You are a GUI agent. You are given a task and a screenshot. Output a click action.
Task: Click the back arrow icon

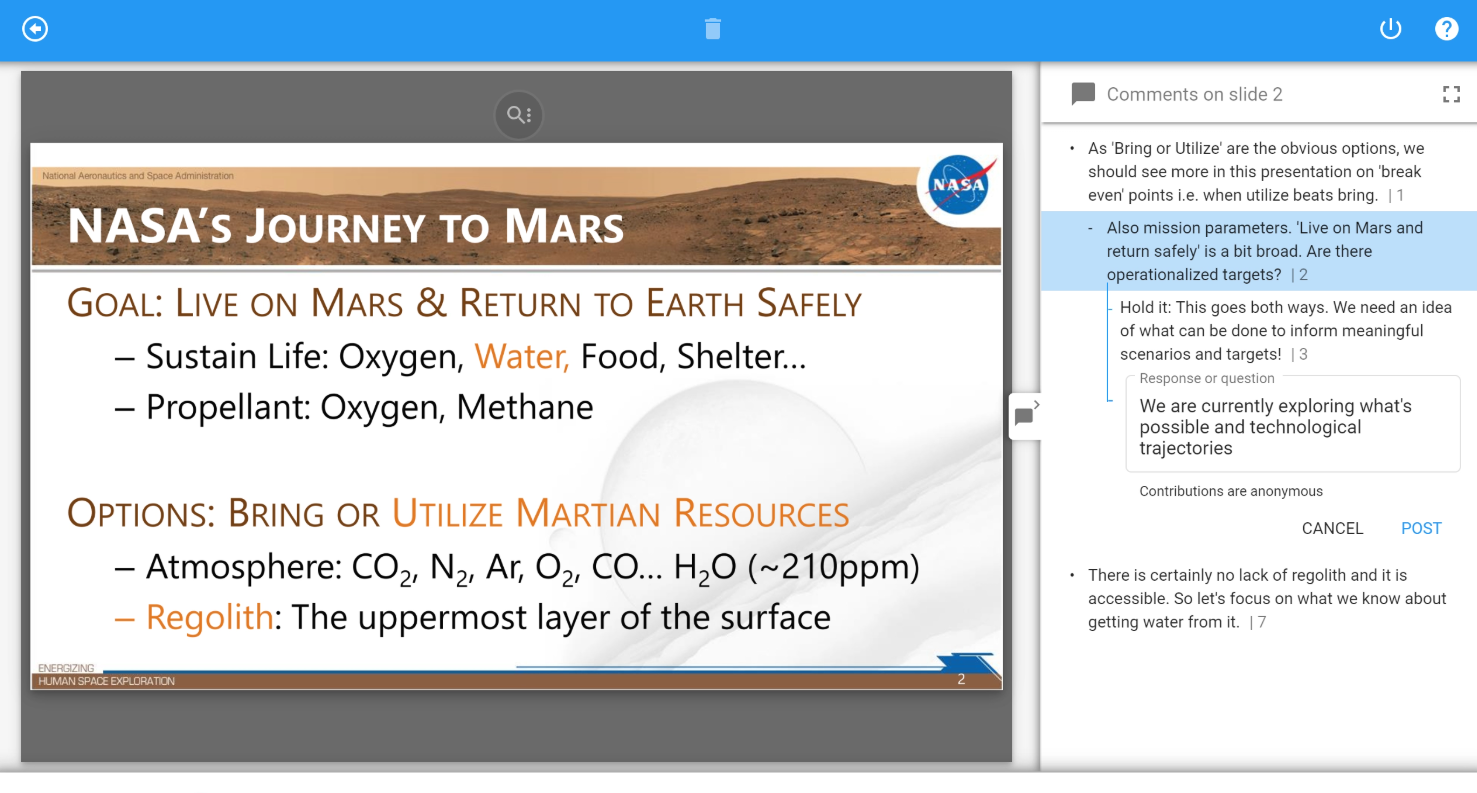point(35,29)
